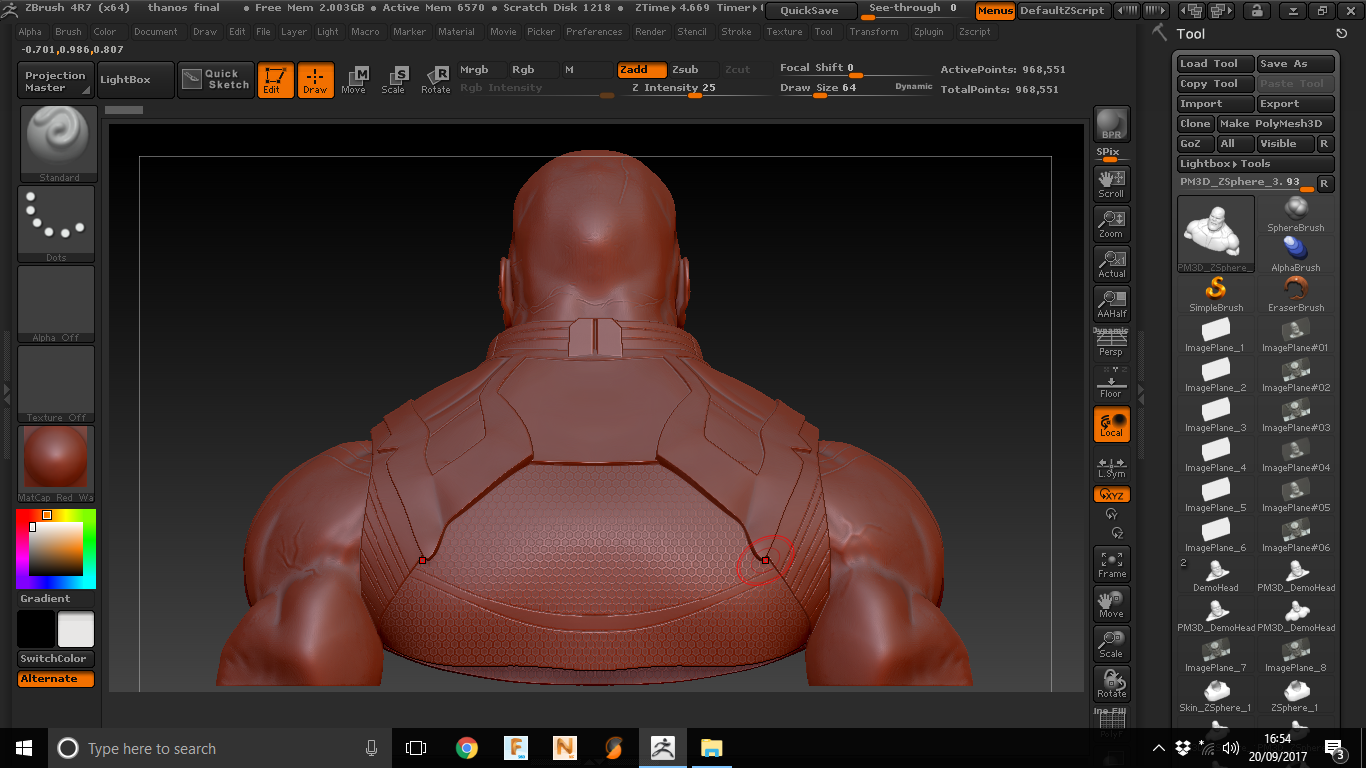The image size is (1366, 768).
Task: Click the BPR render icon
Action: pyautogui.click(x=1111, y=124)
